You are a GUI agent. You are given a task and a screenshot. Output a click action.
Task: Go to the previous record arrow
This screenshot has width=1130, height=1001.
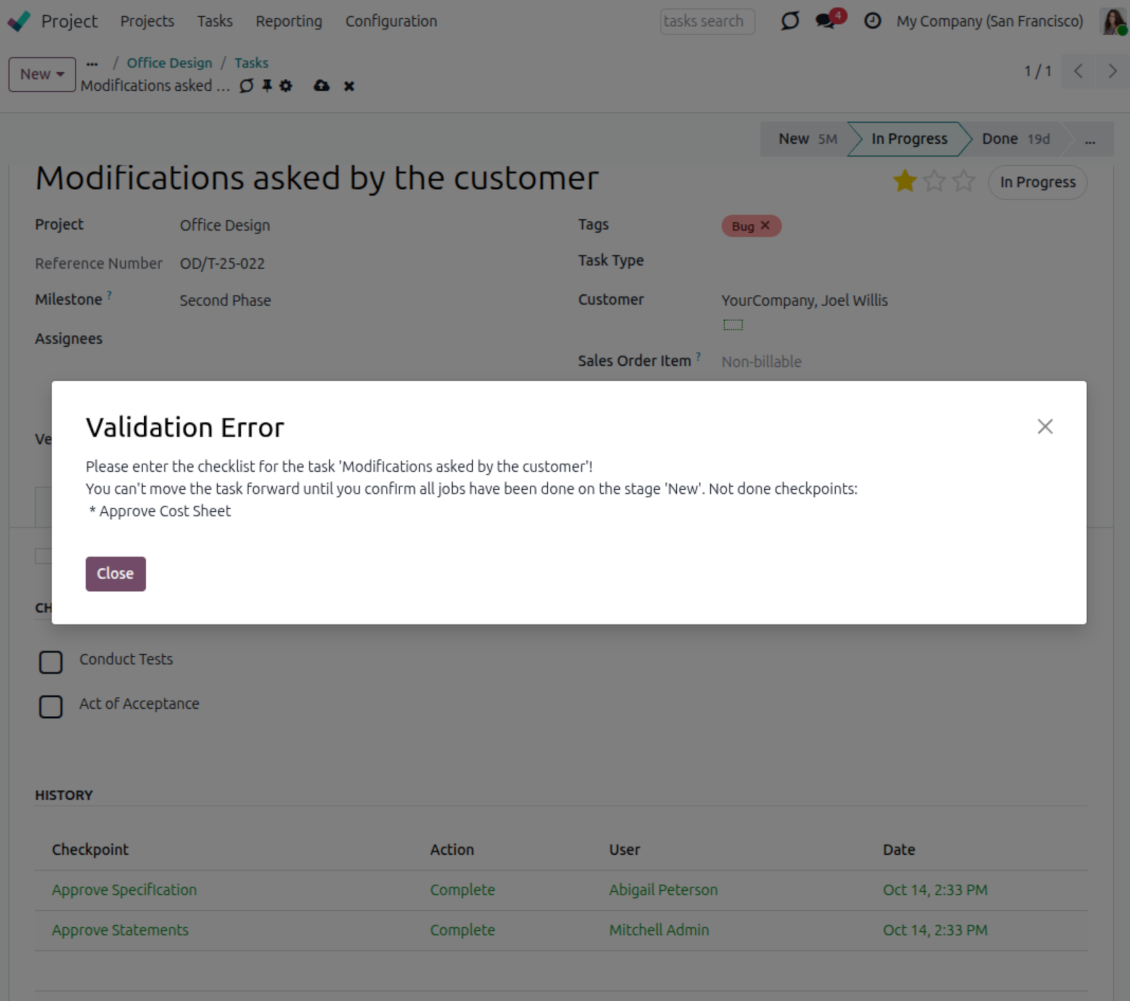[1078, 71]
